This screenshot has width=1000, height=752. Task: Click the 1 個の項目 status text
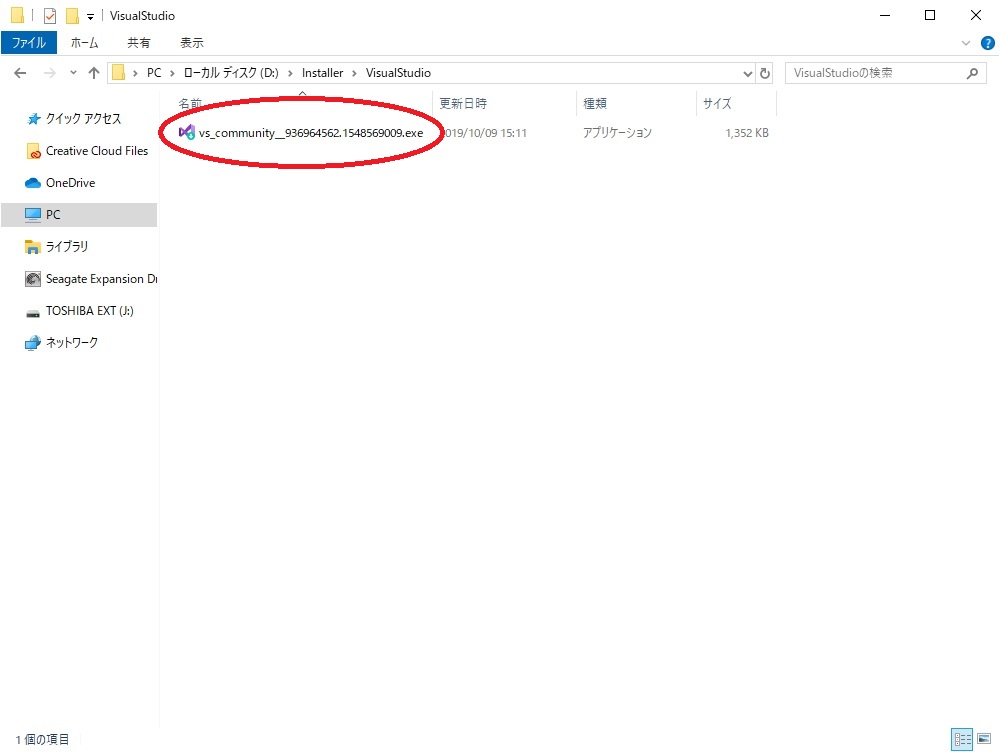click(42, 739)
